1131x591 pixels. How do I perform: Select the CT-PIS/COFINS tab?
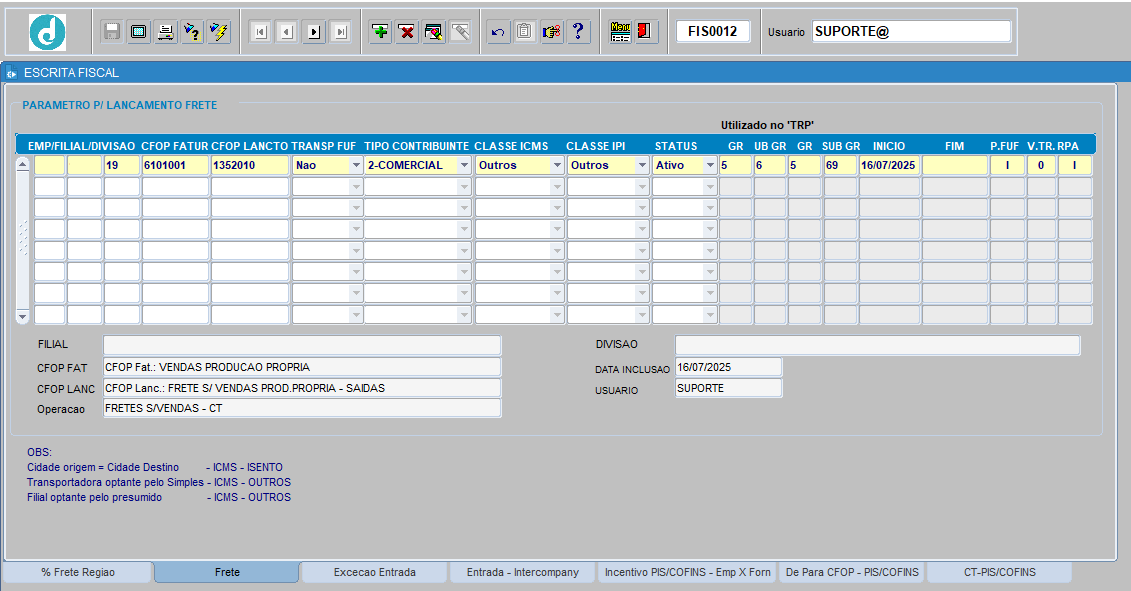pyautogui.click(x=999, y=572)
